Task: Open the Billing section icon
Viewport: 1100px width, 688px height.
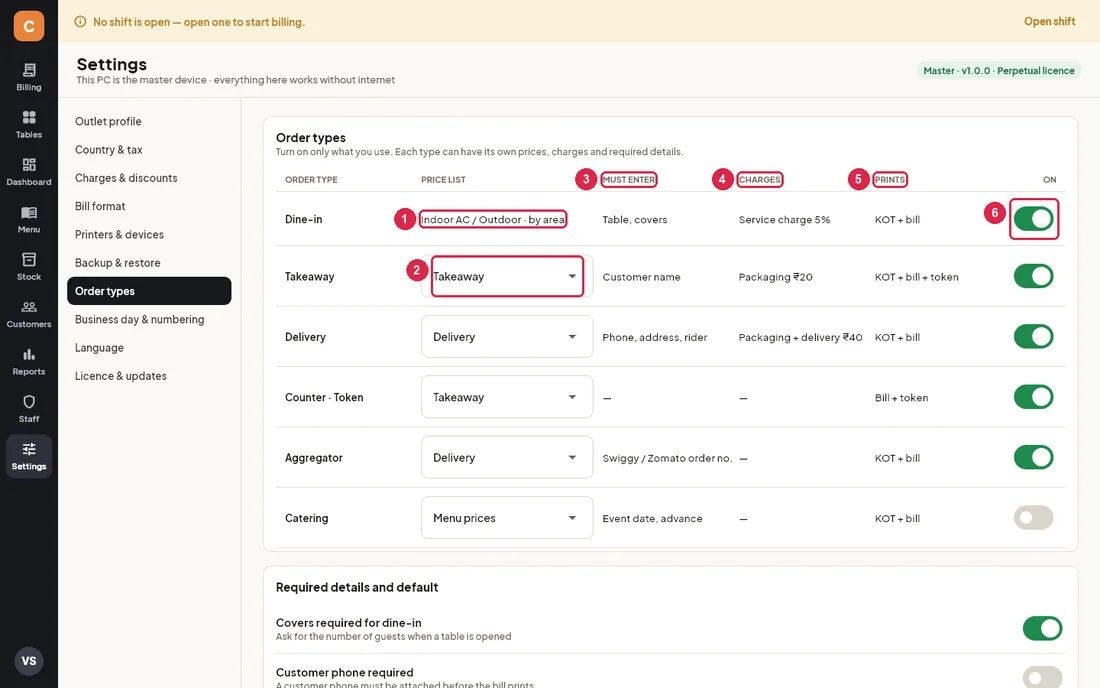Action: (29, 70)
